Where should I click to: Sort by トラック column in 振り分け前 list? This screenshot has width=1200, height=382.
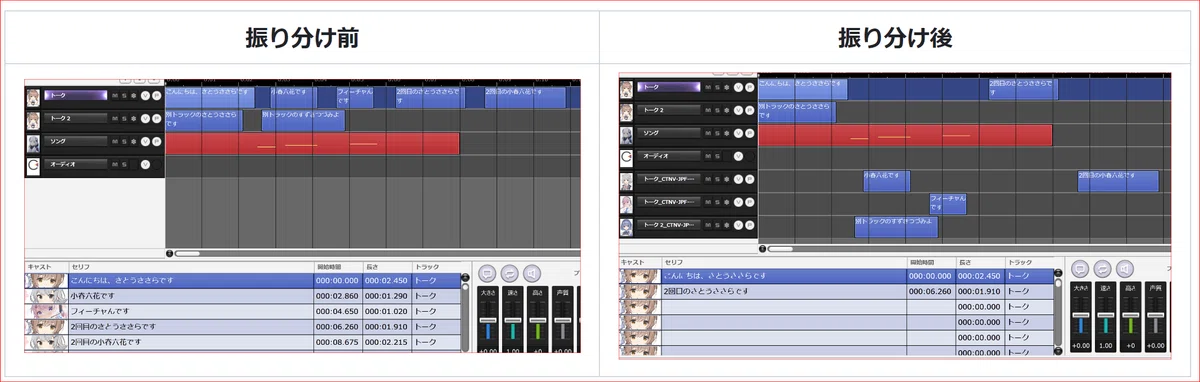click(436, 267)
